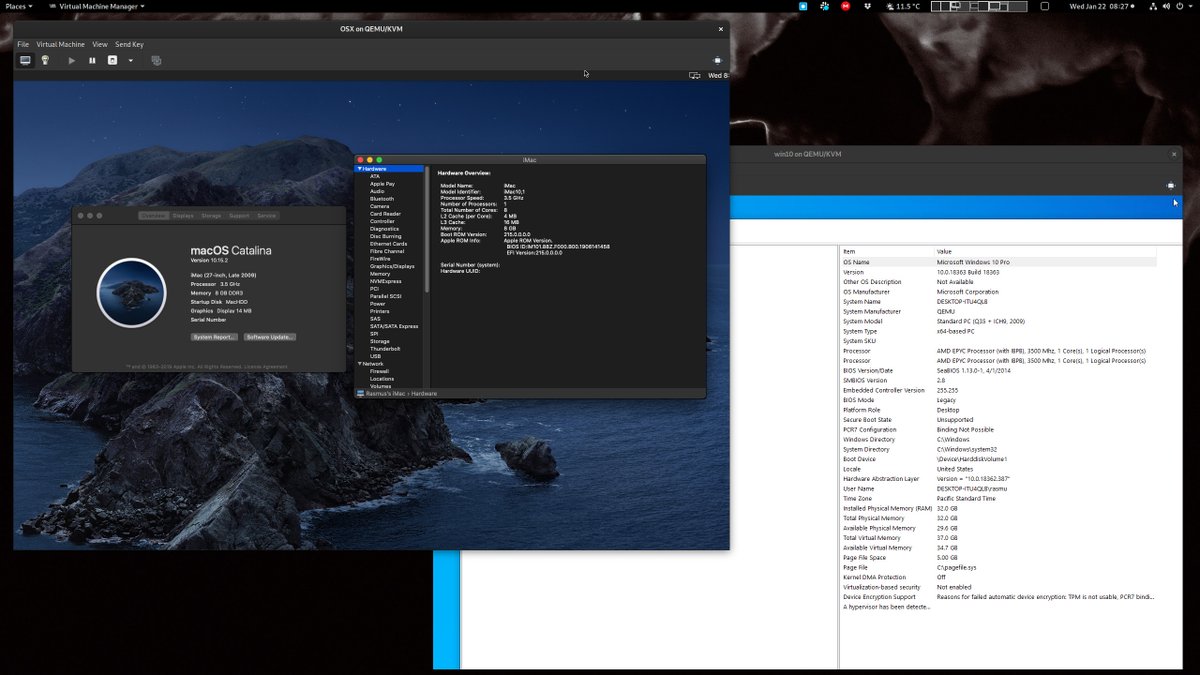Click Rasmus's iMac in path bar
The width and height of the screenshot is (1200, 675).
click(x=383, y=394)
